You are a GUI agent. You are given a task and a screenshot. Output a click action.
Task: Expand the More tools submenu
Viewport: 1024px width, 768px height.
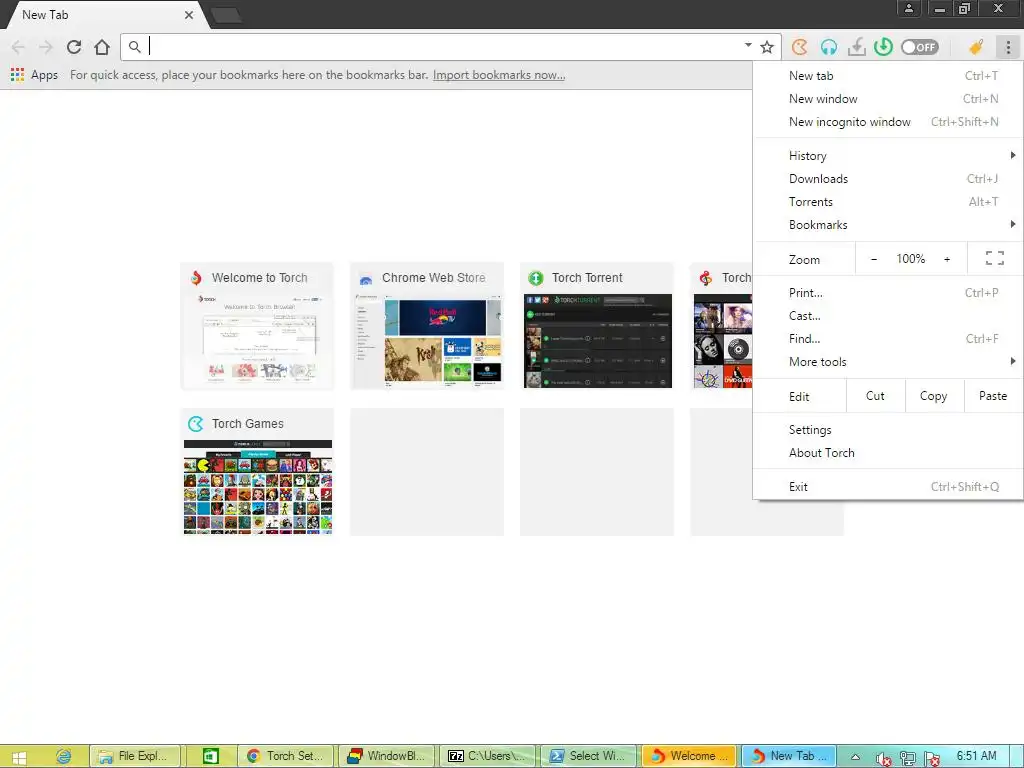[x=888, y=361]
